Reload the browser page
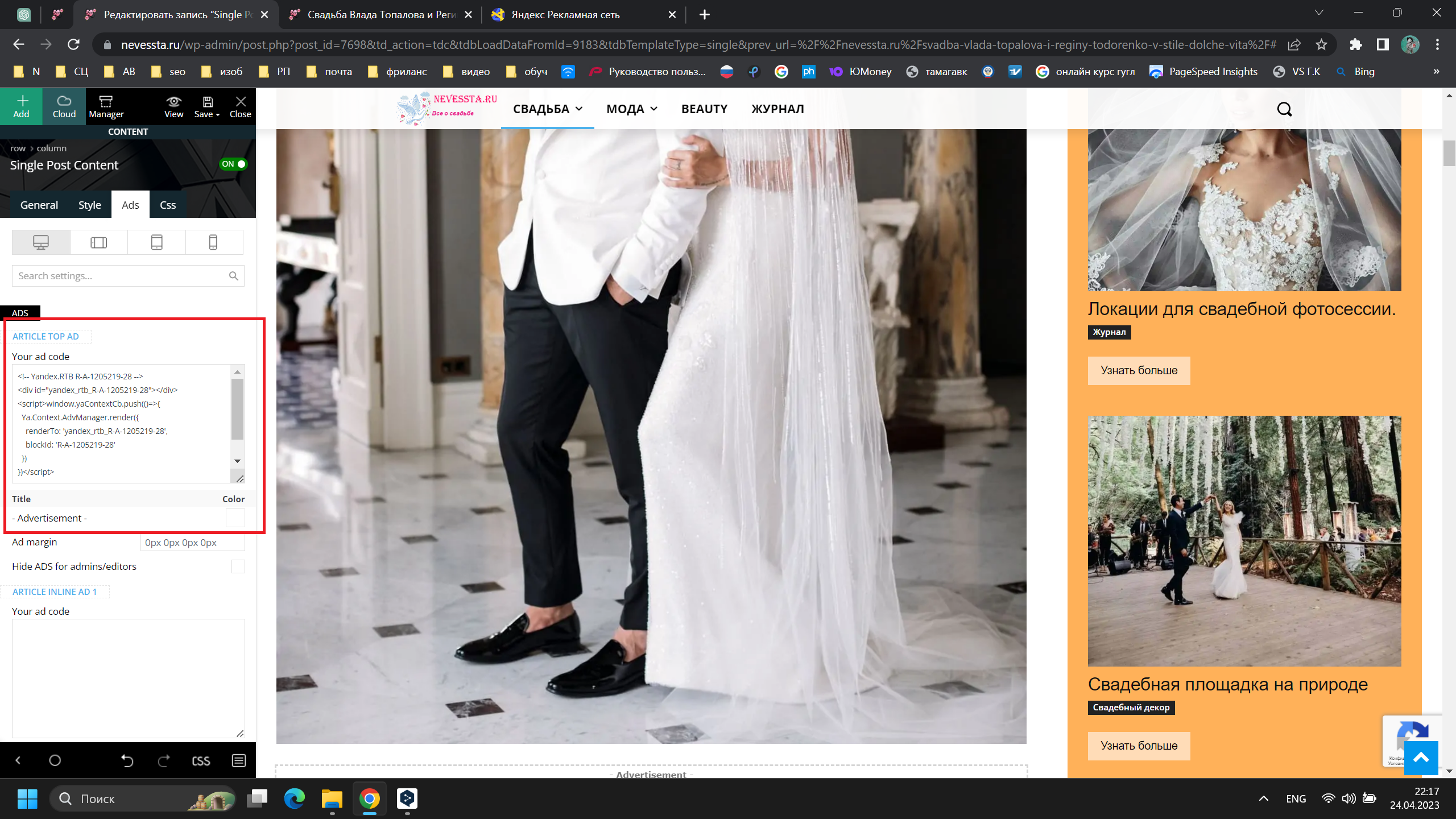The width and height of the screenshot is (1456, 819). coord(73,44)
